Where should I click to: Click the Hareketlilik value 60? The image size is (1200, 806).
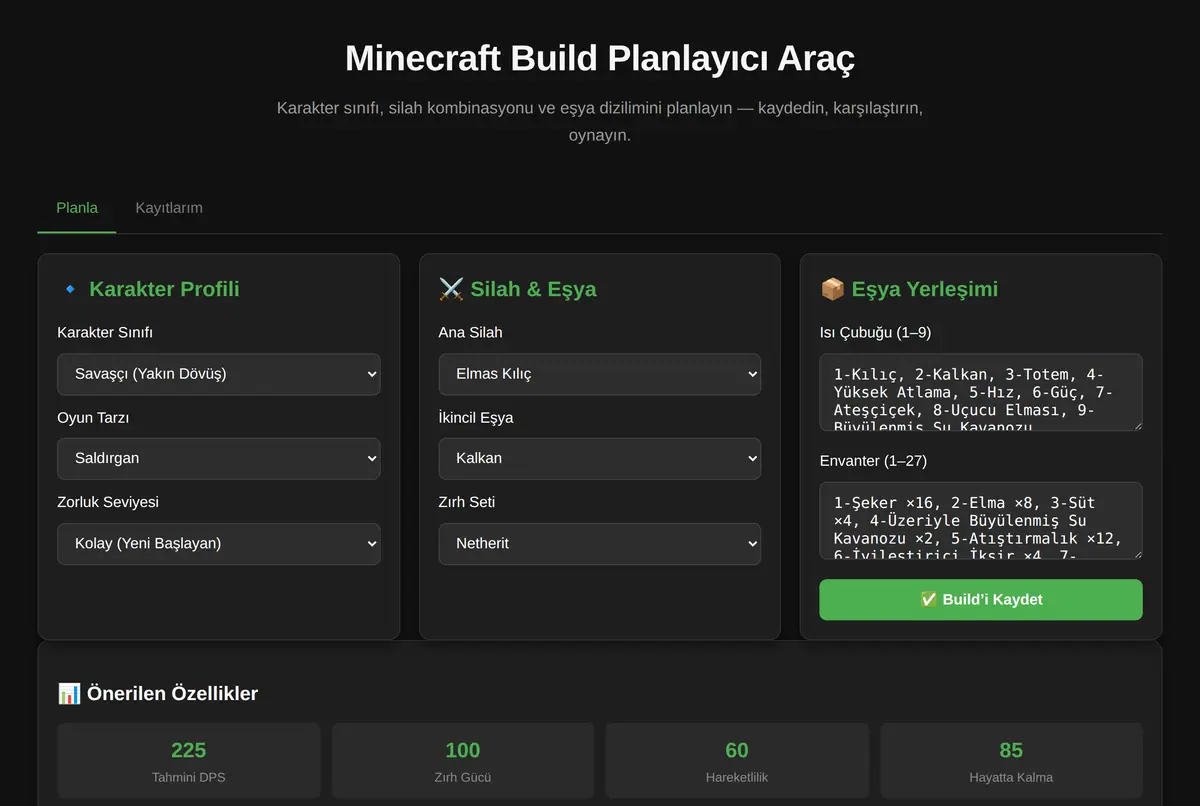737,750
